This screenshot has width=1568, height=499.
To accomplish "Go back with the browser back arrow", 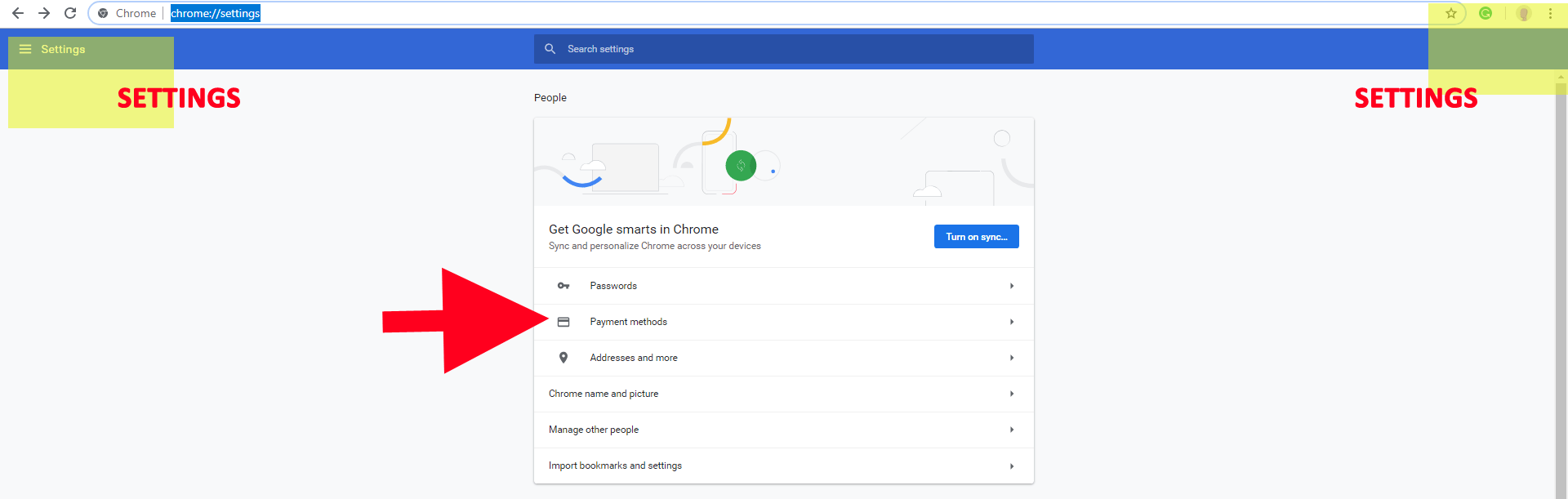I will coord(18,13).
